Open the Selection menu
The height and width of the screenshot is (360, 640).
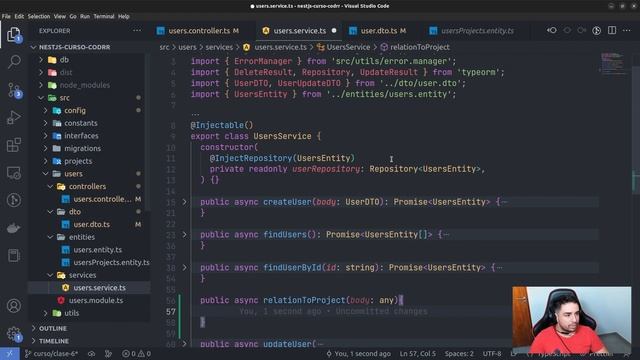(39, 16)
